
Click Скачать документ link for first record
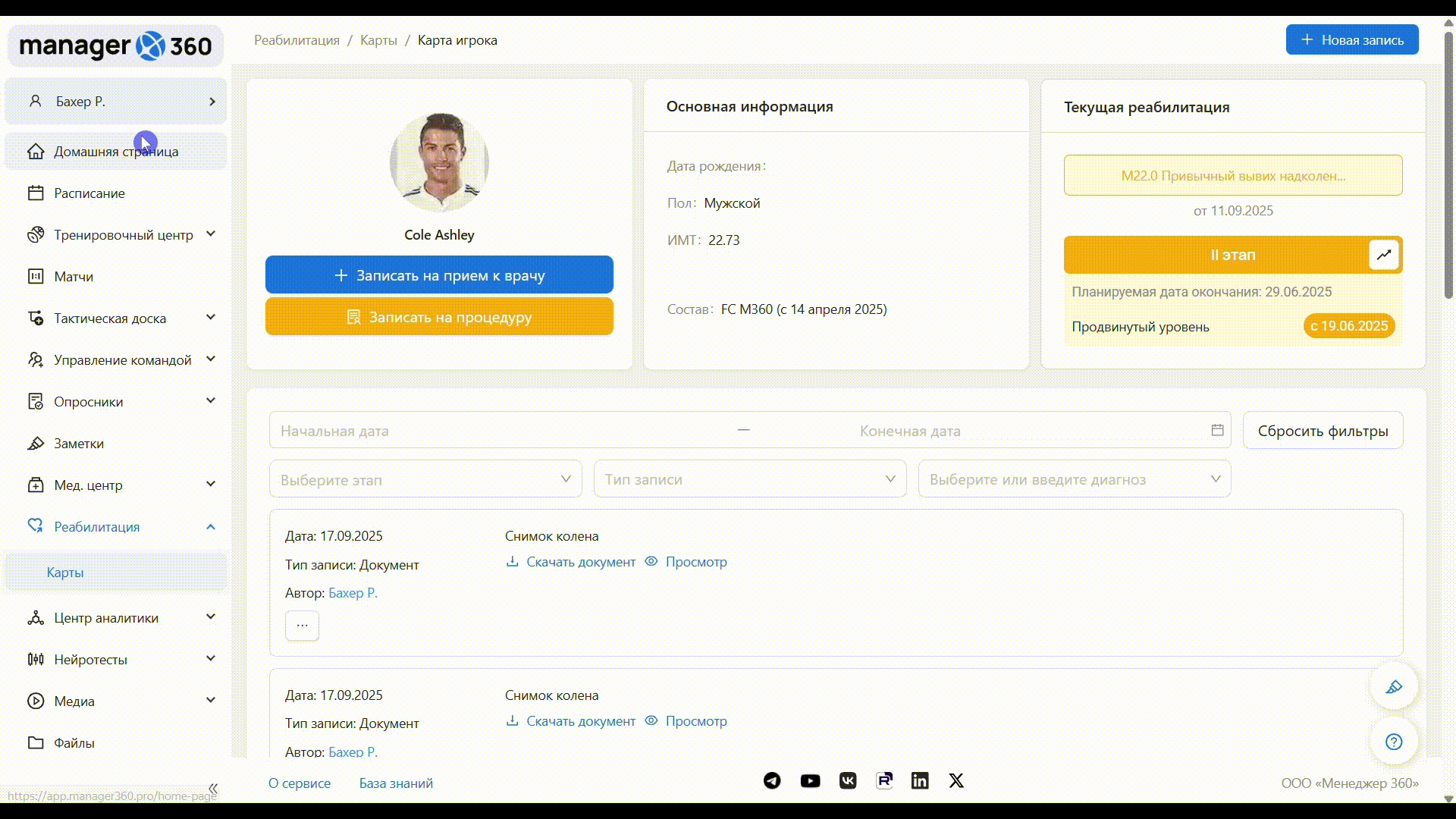pos(580,562)
